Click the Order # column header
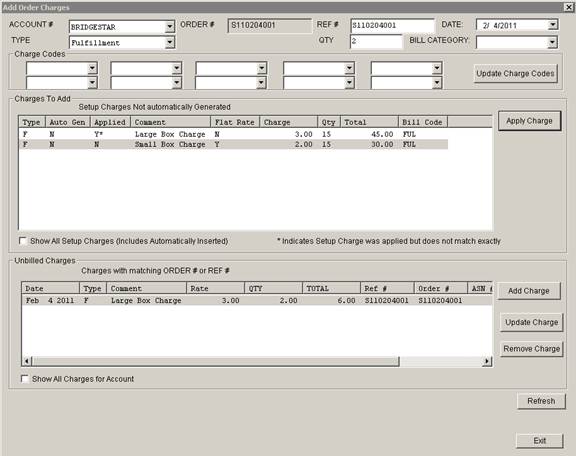 click(441, 288)
